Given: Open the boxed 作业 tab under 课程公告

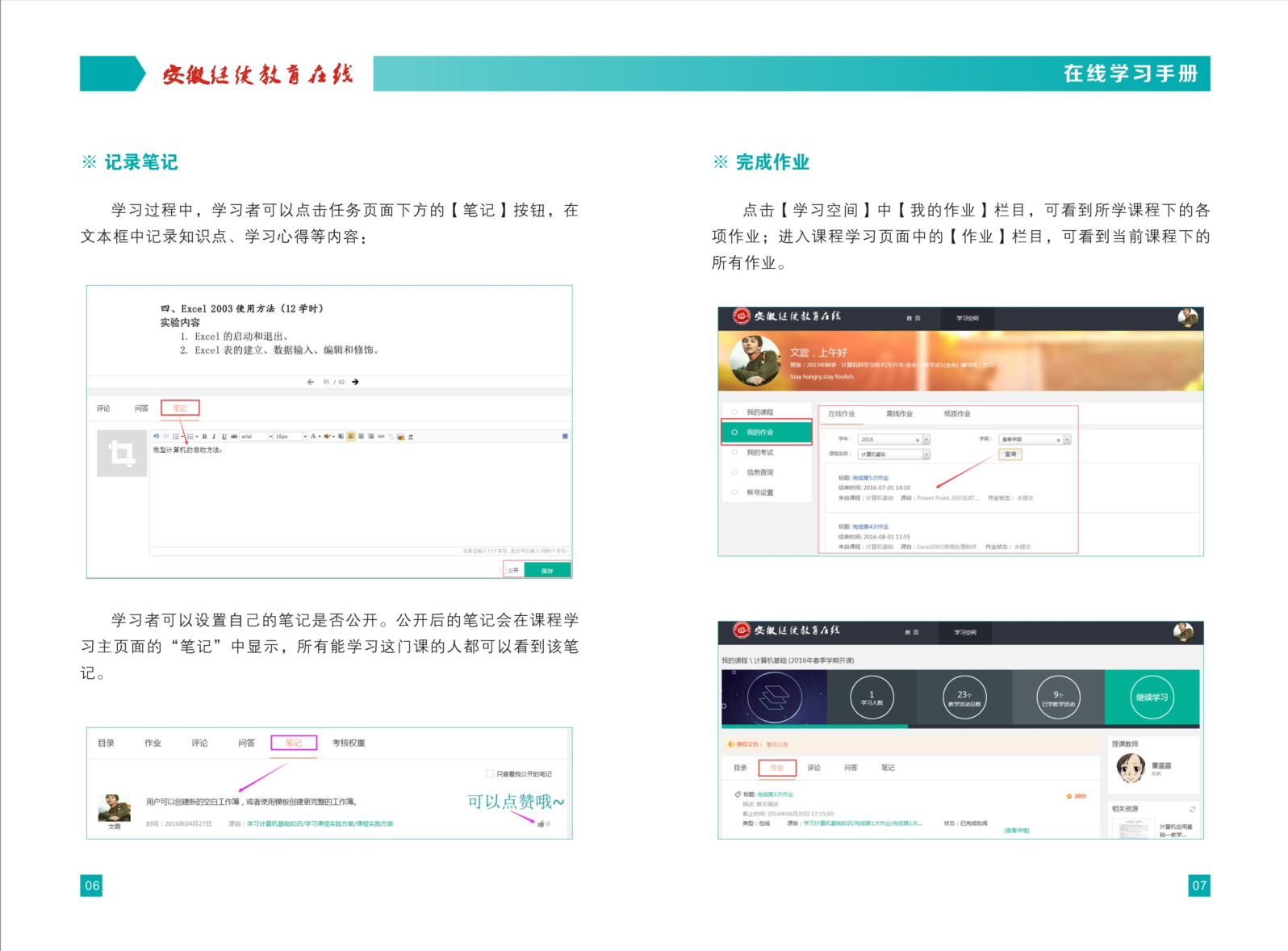Looking at the screenshot, I should pos(777,768).
